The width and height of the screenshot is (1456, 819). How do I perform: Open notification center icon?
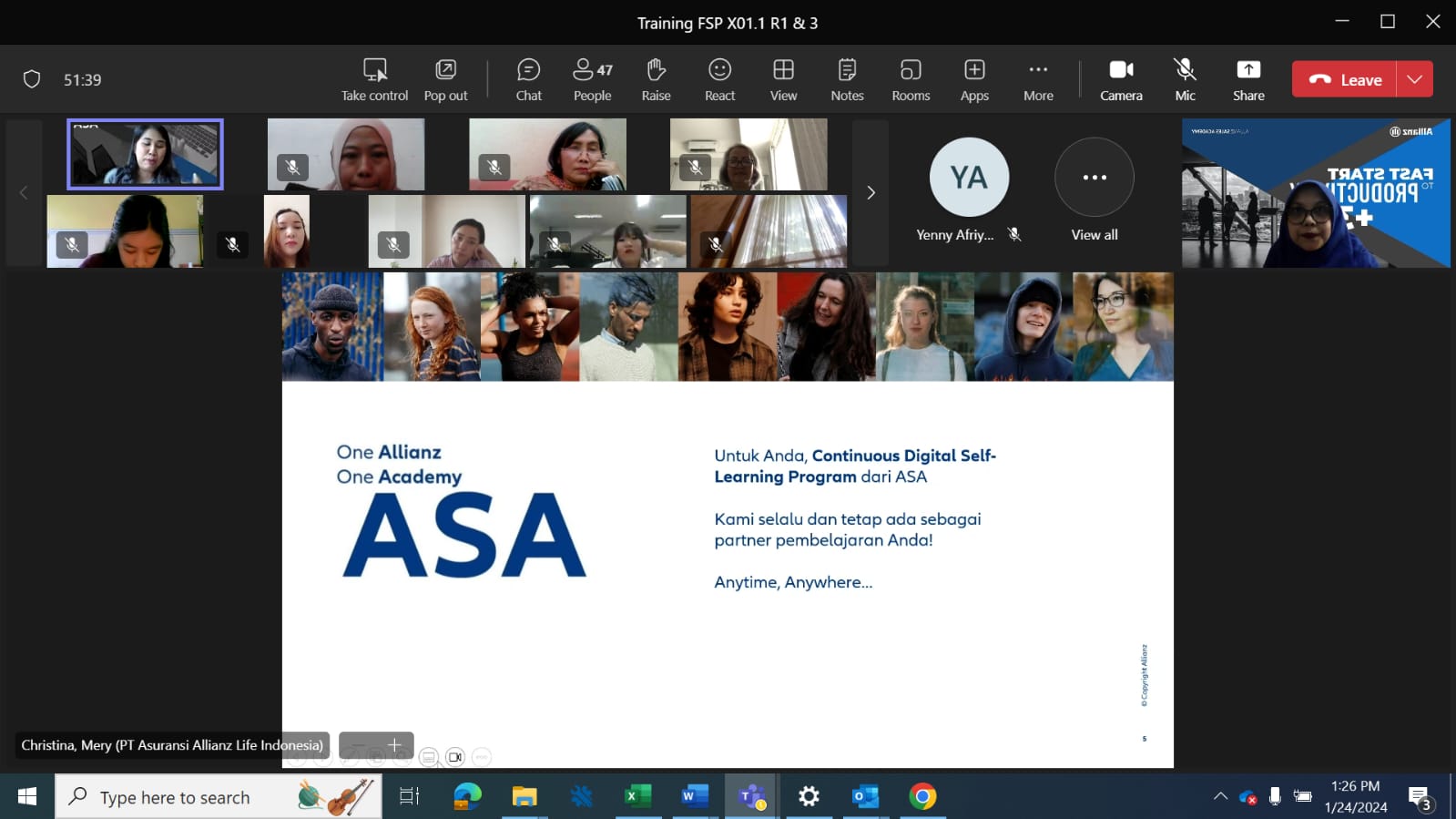tap(1420, 798)
